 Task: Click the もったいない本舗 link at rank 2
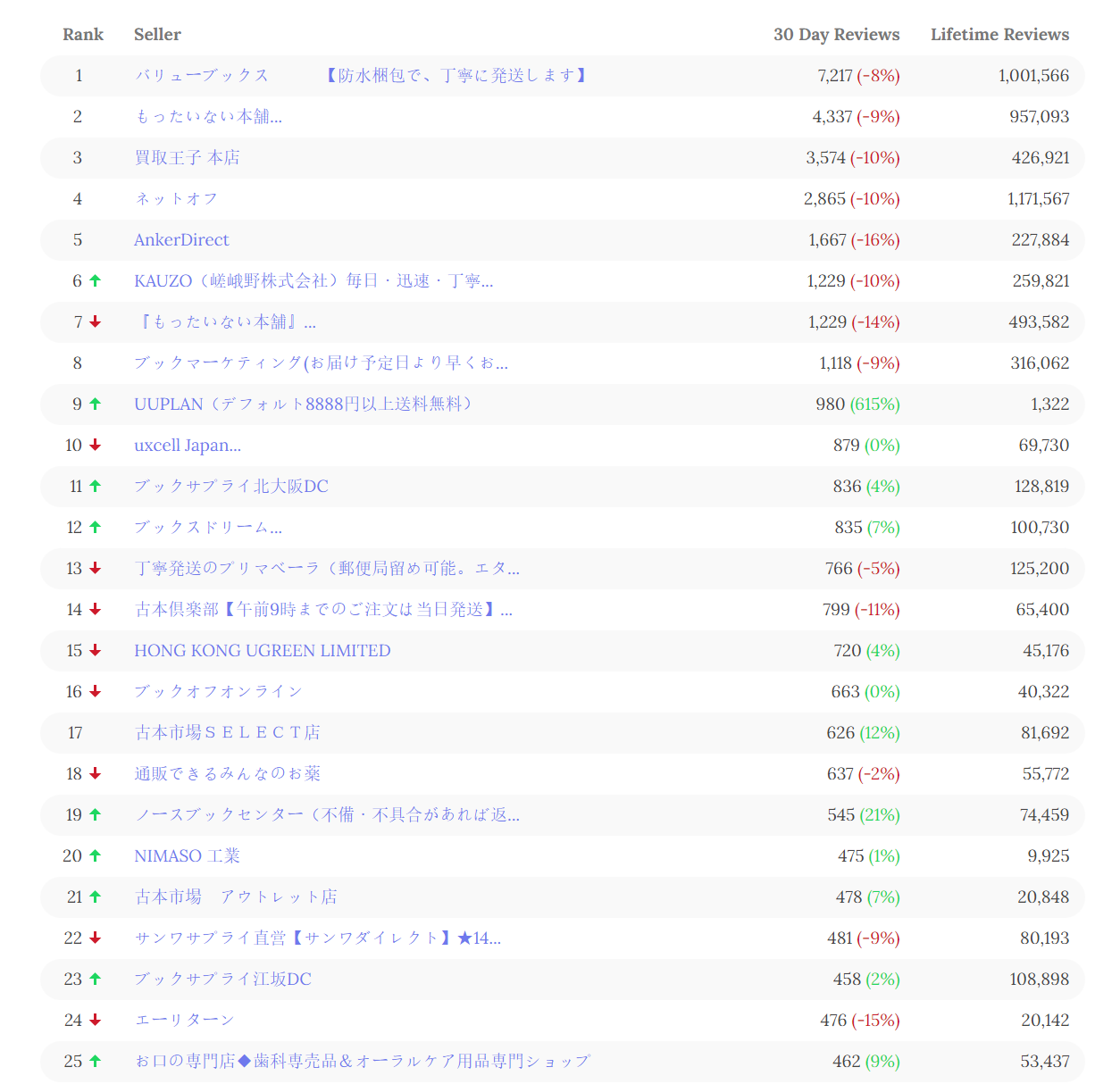[207, 116]
